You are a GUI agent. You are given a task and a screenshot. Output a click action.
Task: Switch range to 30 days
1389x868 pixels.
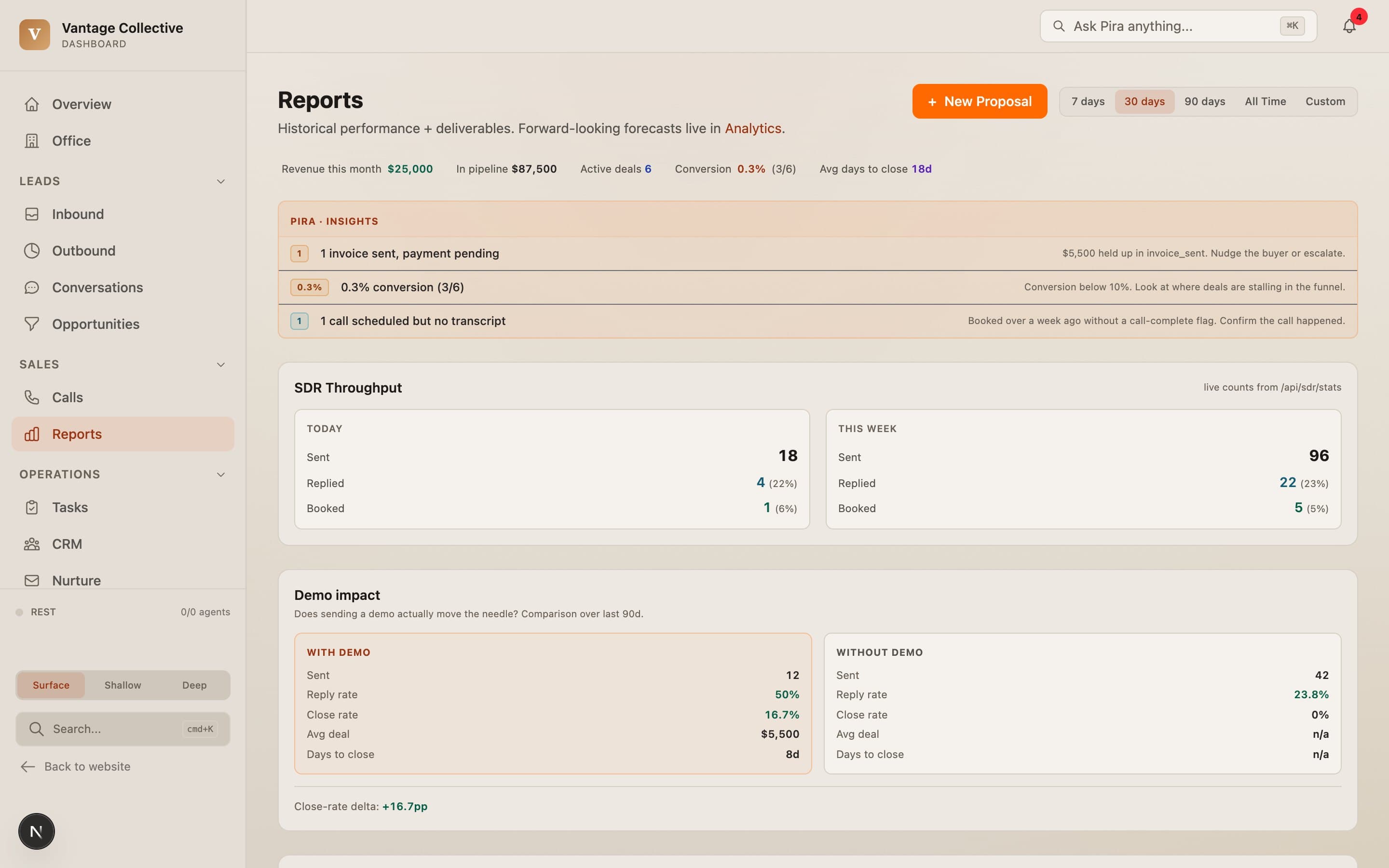pyautogui.click(x=1144, y=102)
